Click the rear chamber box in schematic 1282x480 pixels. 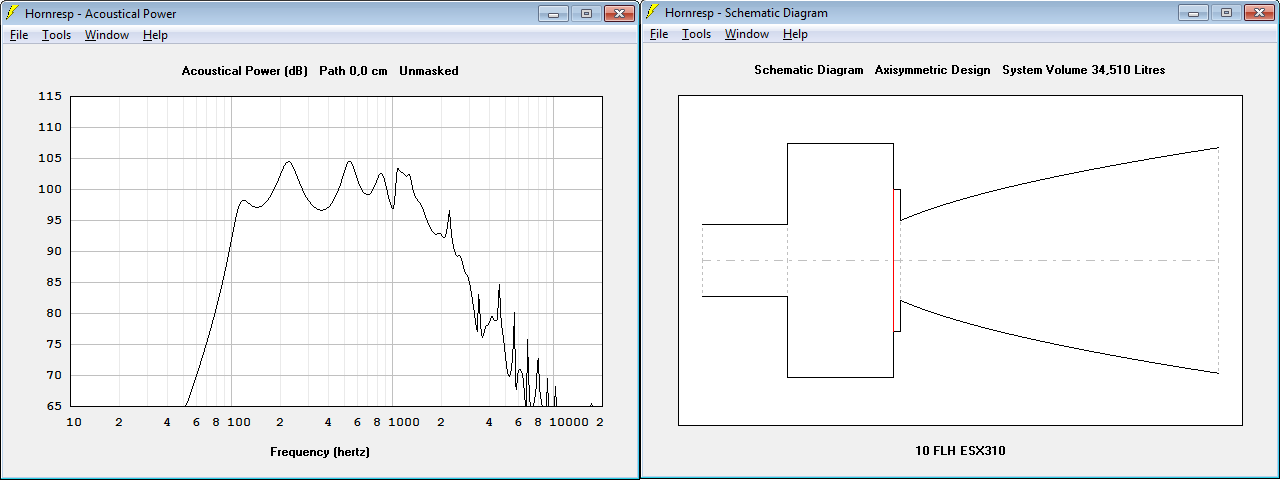click(x=840, y=260)
